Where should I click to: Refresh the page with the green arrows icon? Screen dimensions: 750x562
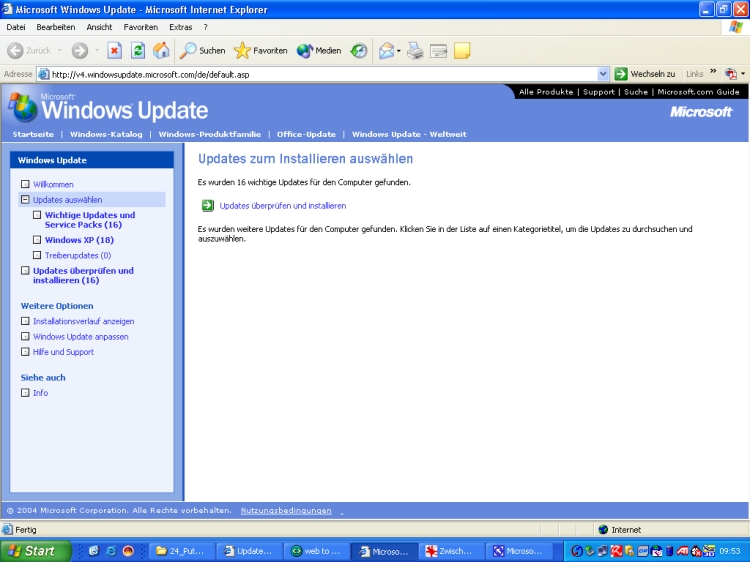pyautogui.click(x=138, y=51)
